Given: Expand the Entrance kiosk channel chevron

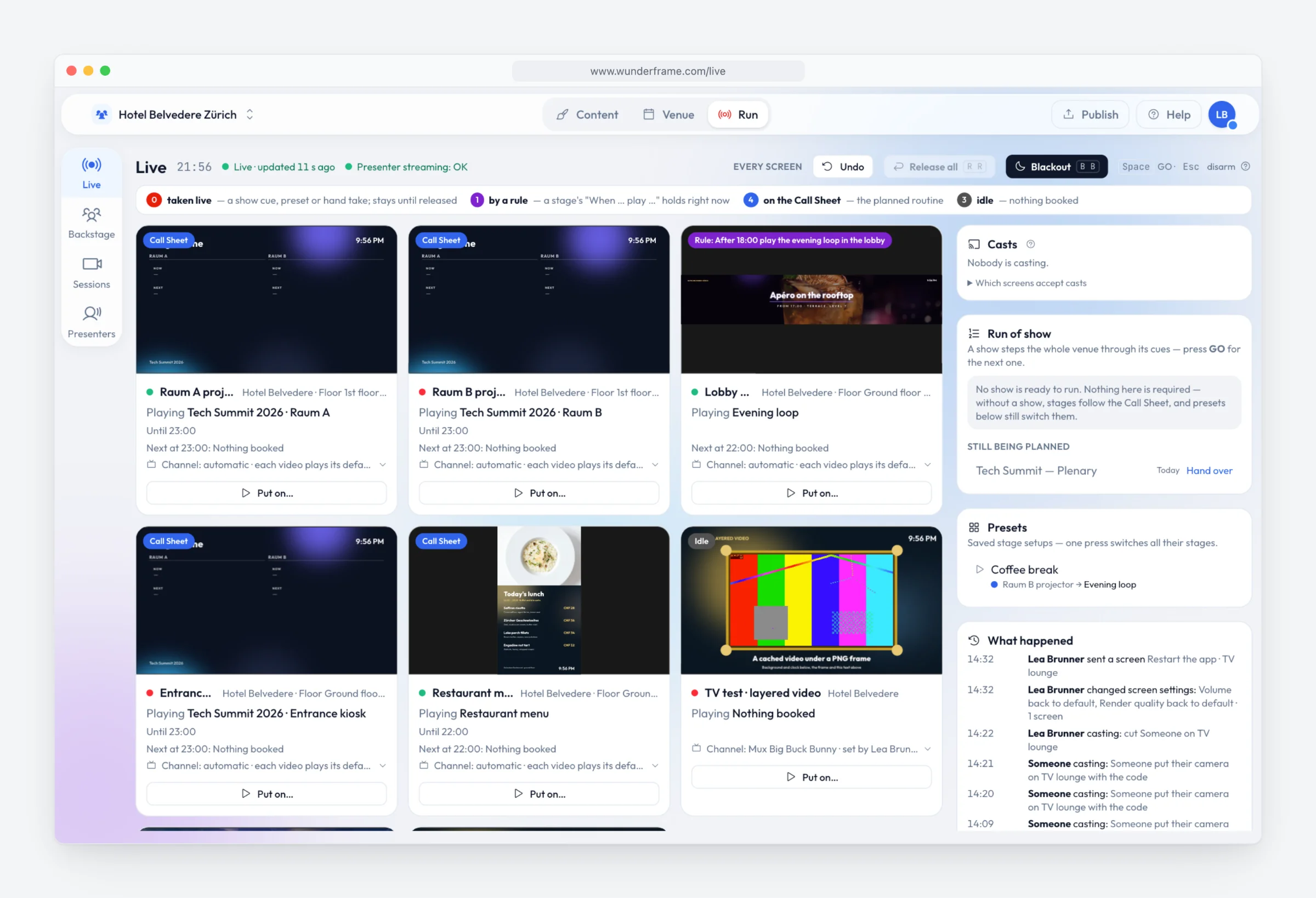Looking at the screenshot, I should coord(383,765).
